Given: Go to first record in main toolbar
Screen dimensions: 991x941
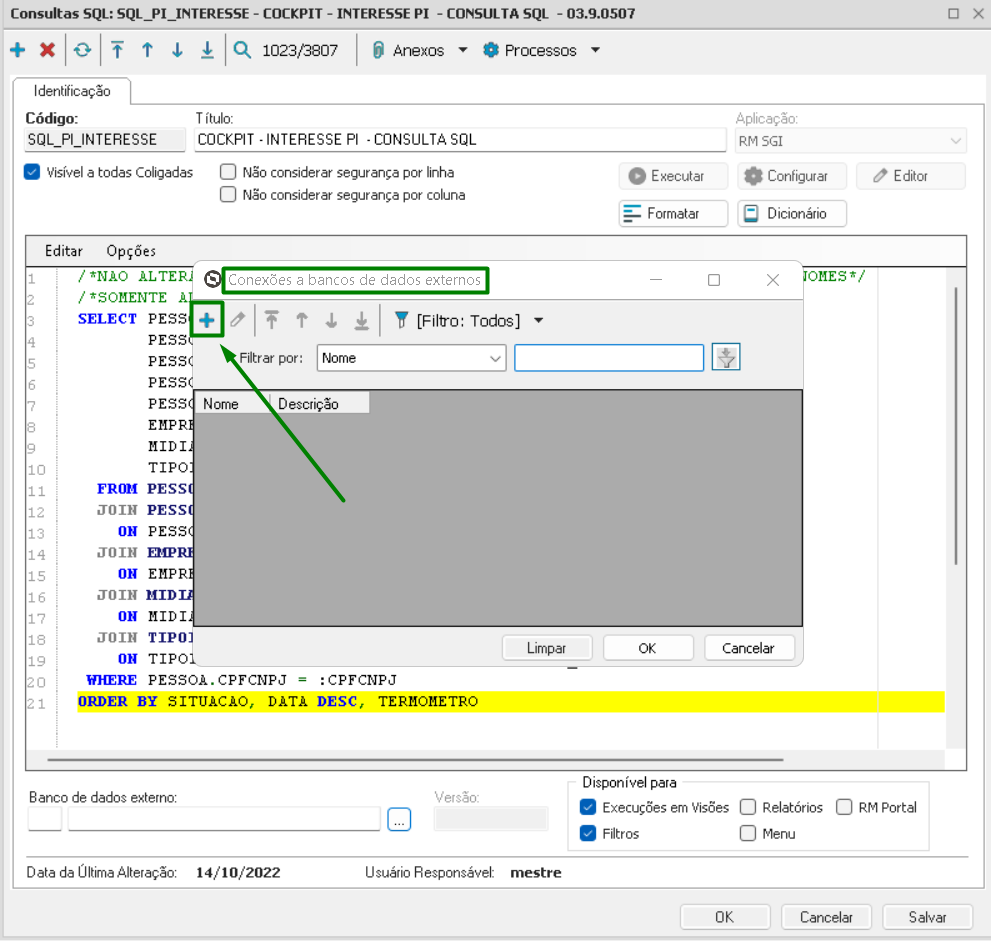Looking at the screenshot, I should 118,50.
